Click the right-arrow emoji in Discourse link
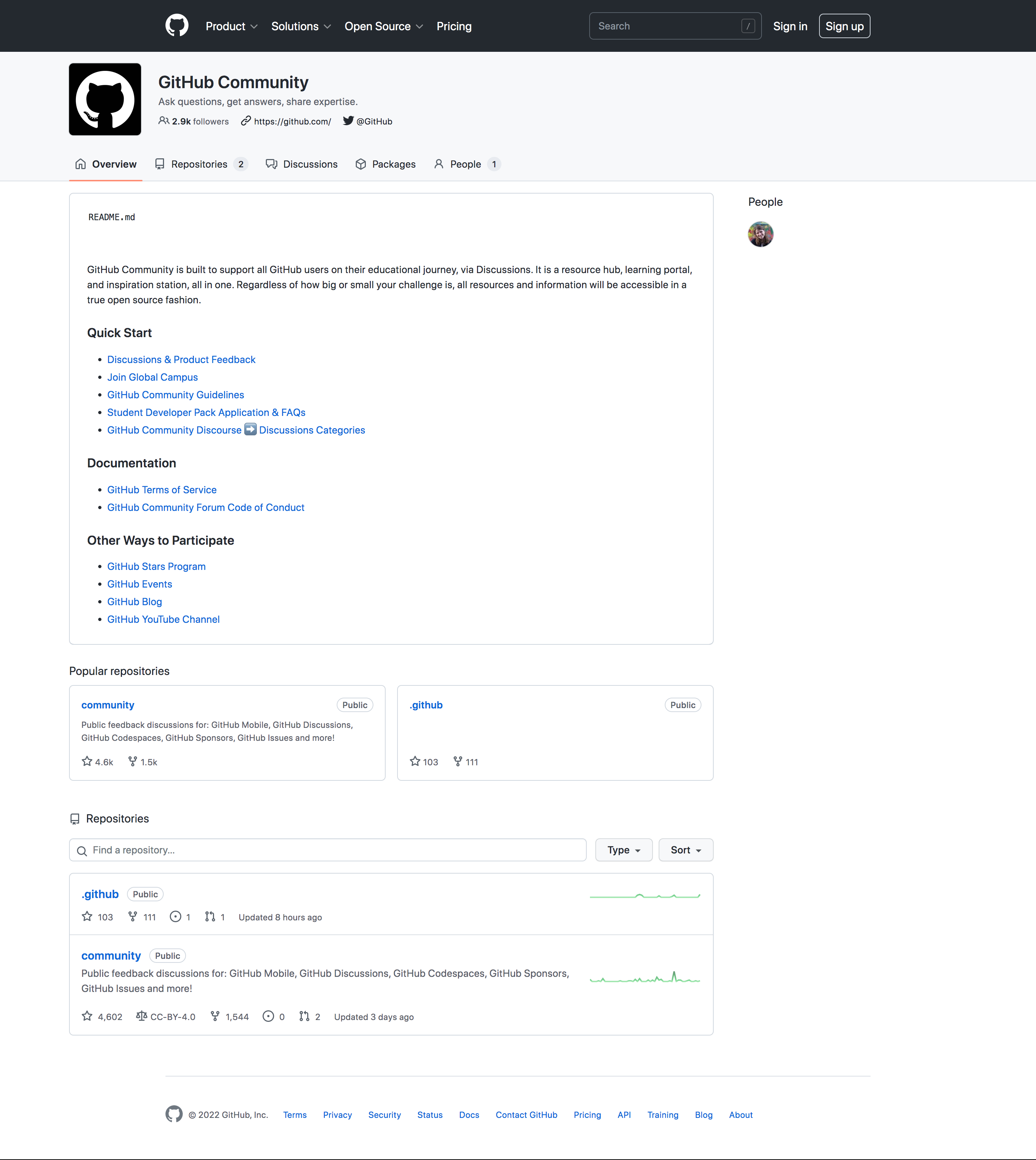The image size is (1036, 1160). [250, 429]
